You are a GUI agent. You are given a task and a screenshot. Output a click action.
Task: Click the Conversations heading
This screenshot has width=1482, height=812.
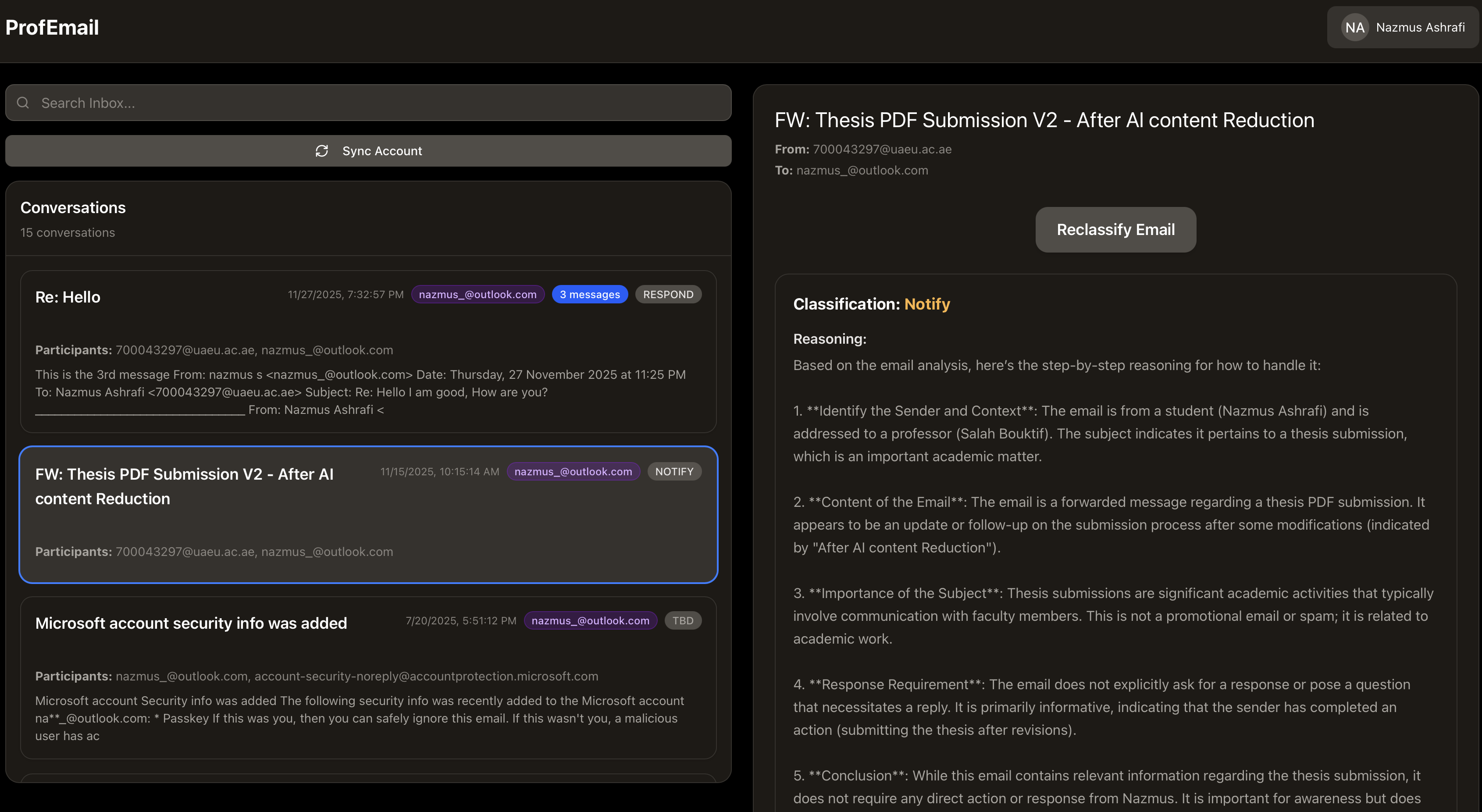(x=73, y=208)
